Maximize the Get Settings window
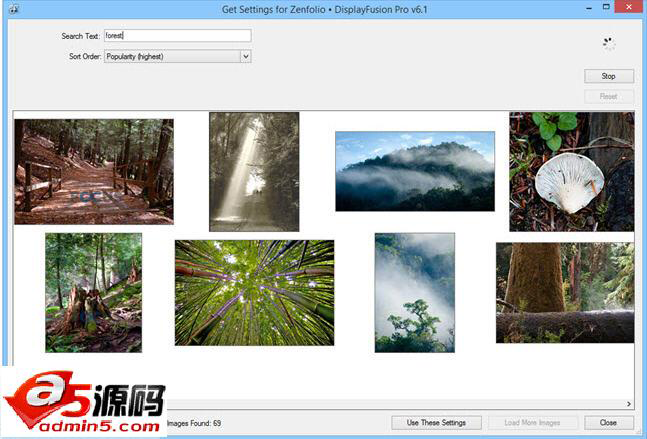This screenshot has height=439, width=647. coord(606,7)
